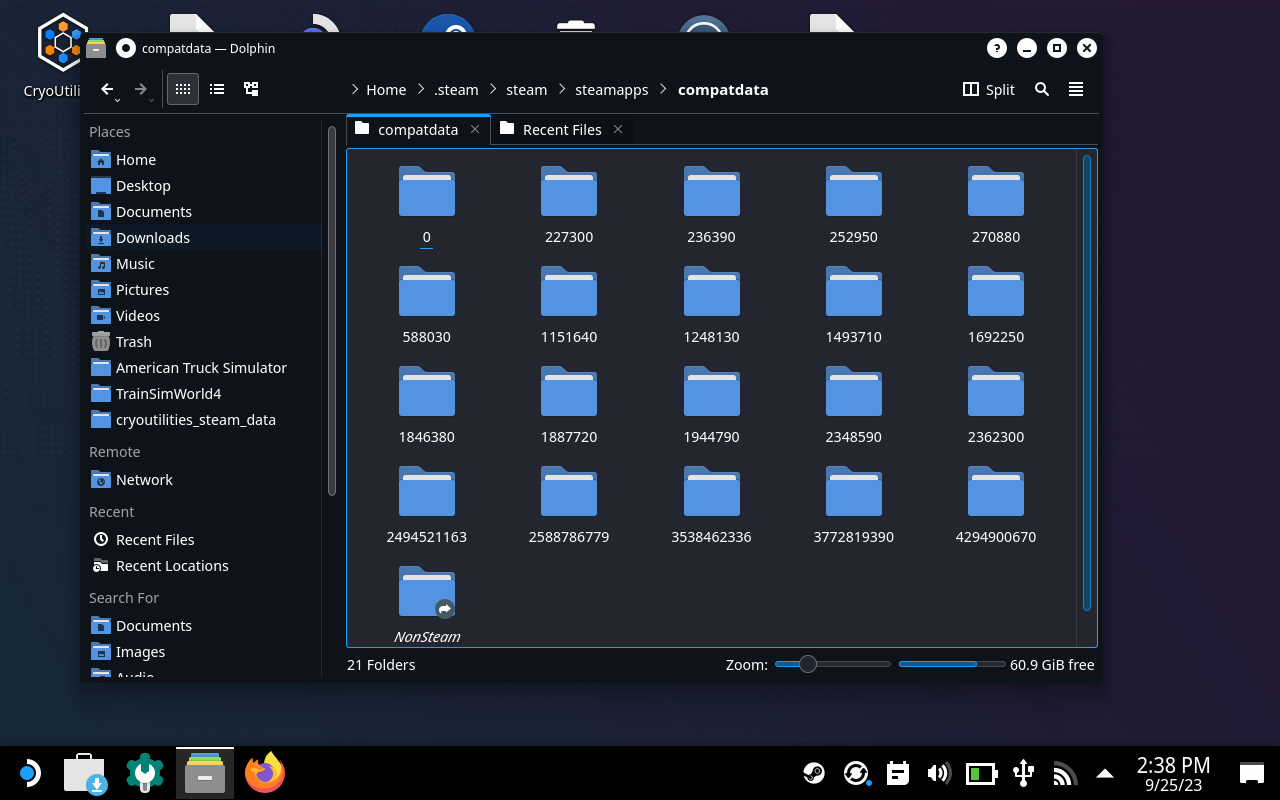Open the Search magnifier icon
Screen dimensions: 1280x800
(1041, 89)
